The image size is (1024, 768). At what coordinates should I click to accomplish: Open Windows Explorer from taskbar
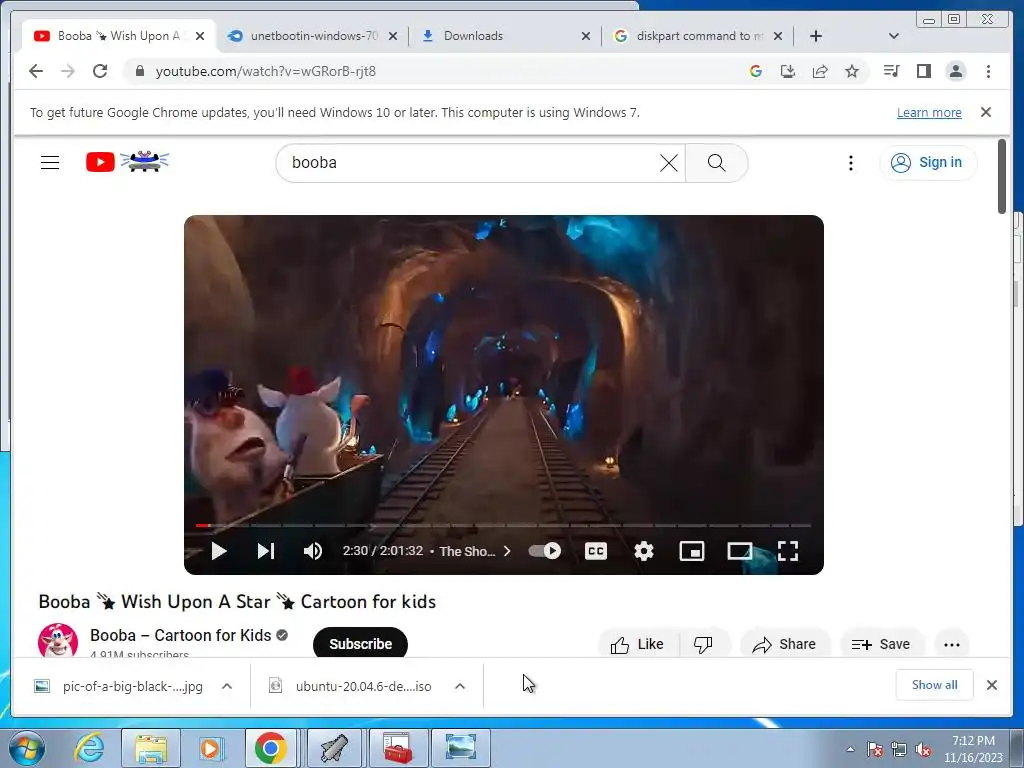click(x=151, y=748)
